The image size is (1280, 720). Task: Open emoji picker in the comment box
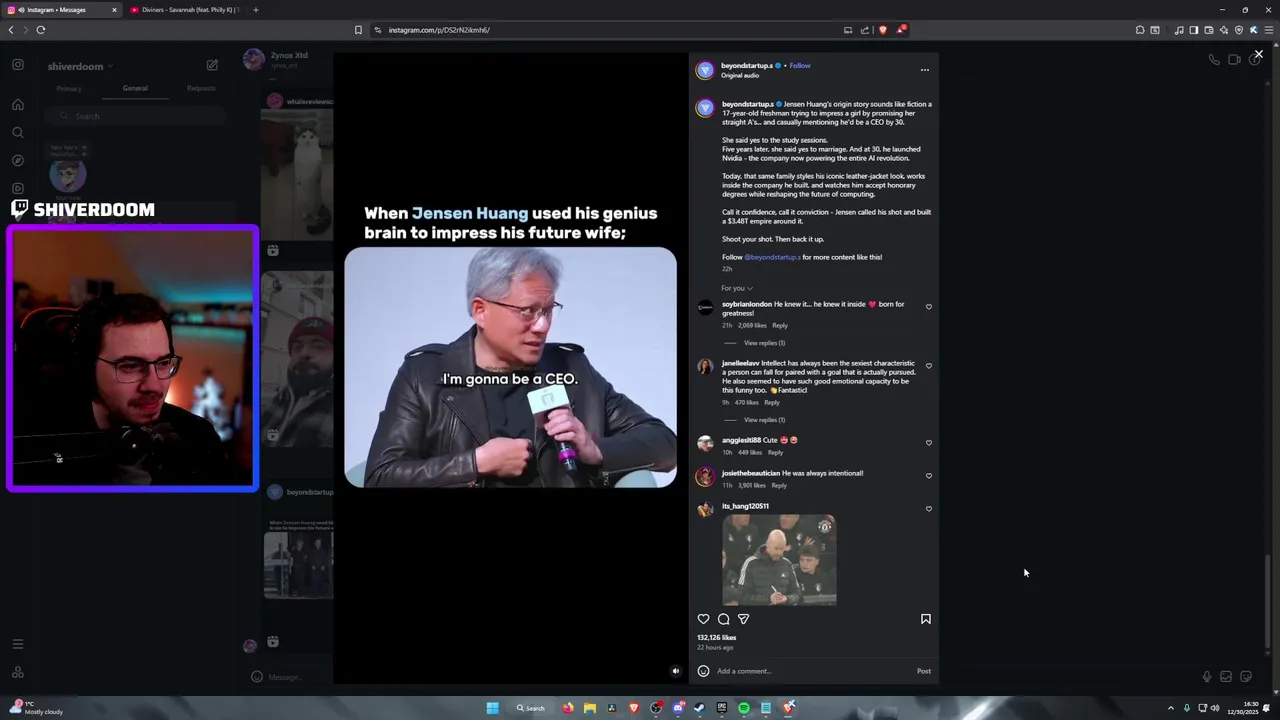coord(703,671)
